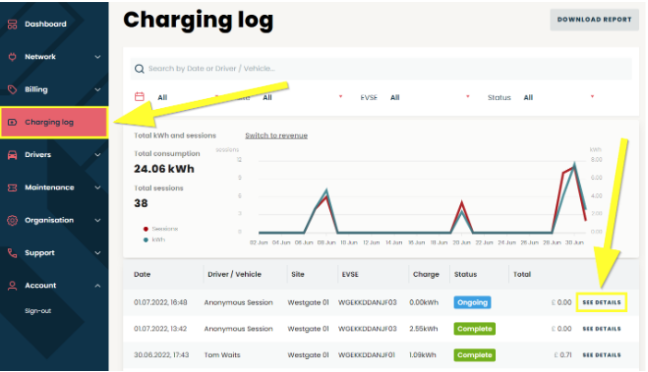The height and width of the screenshot is (372, 648).
Task: Click the Account person icon
Action: click(12, 286)
